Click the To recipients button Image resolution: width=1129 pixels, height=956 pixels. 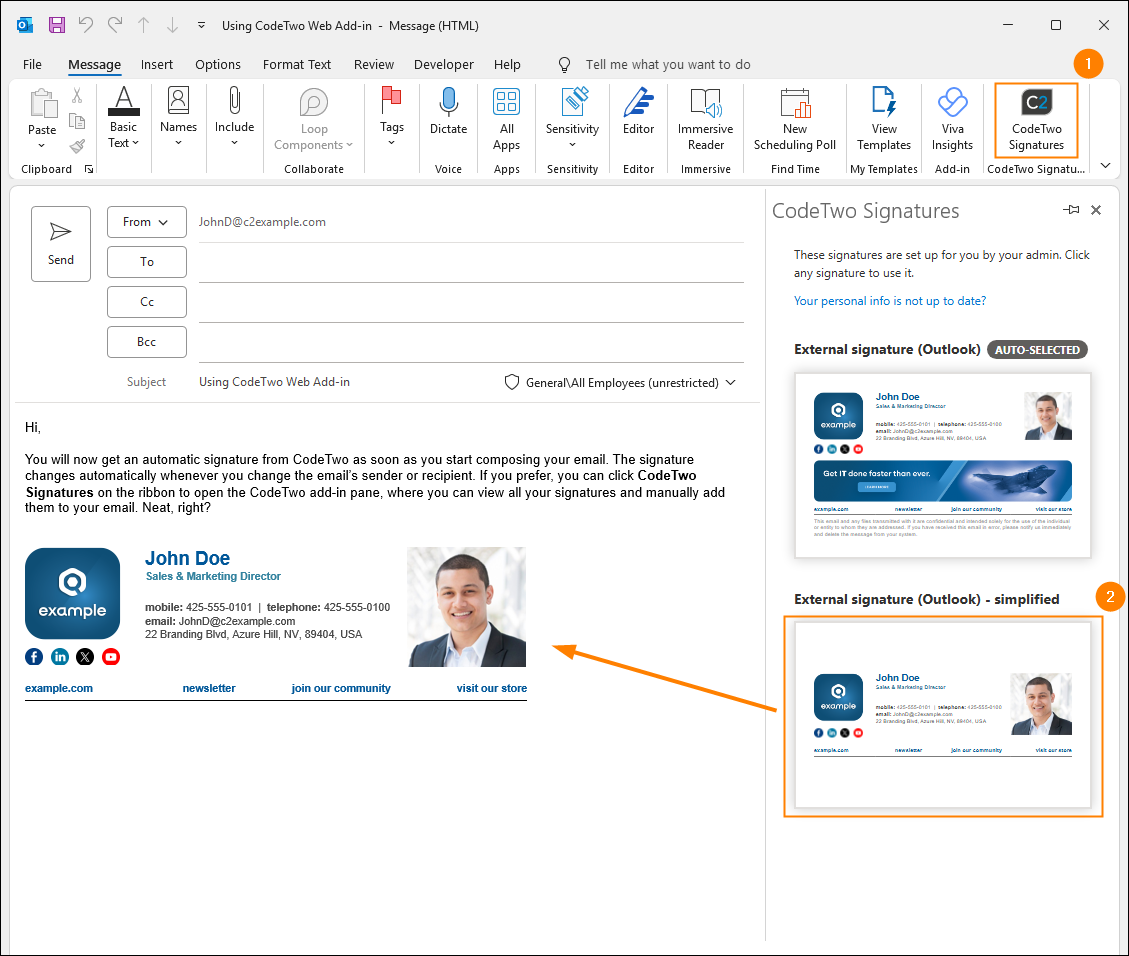pos(147,262)
